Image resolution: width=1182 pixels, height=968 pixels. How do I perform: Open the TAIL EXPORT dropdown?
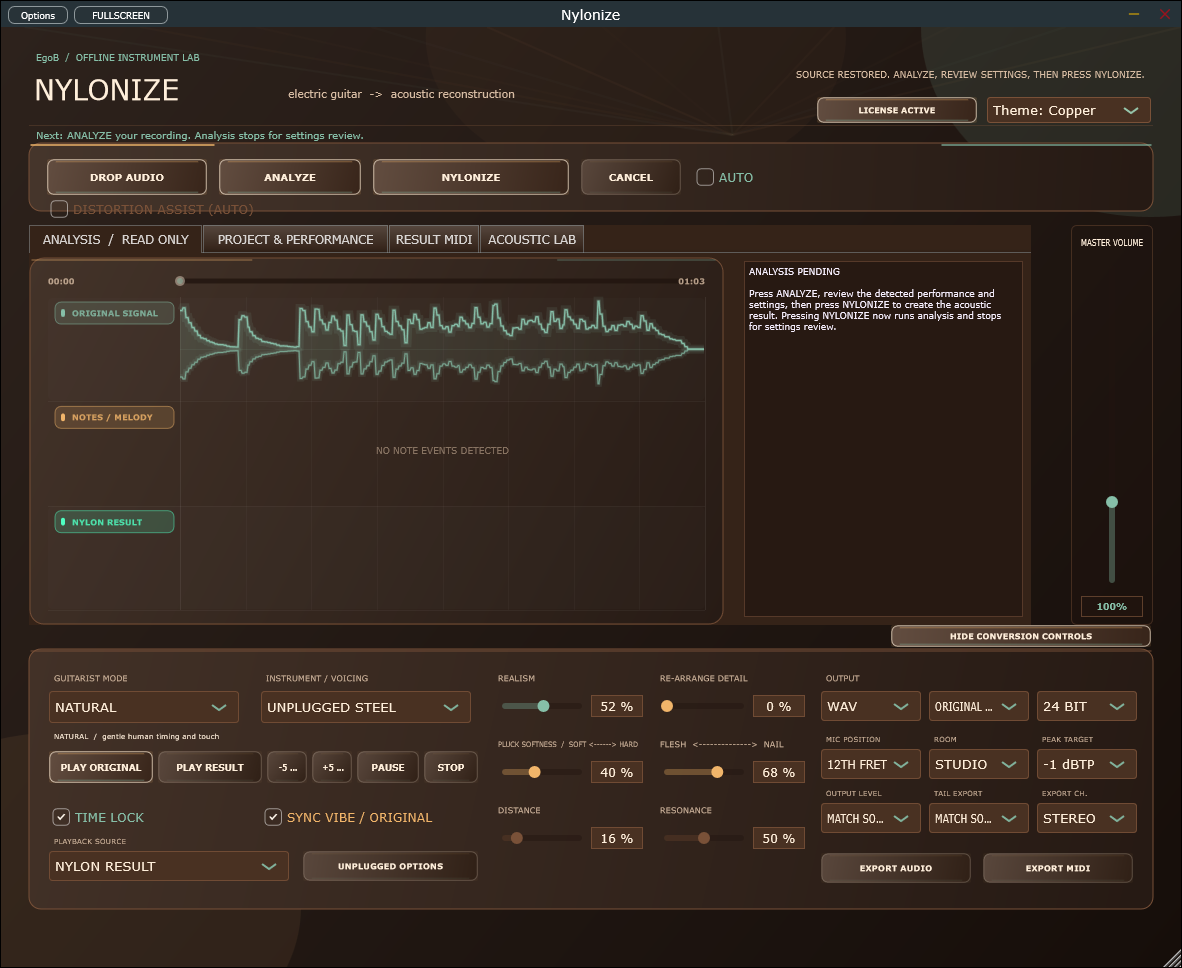point(978,818)
